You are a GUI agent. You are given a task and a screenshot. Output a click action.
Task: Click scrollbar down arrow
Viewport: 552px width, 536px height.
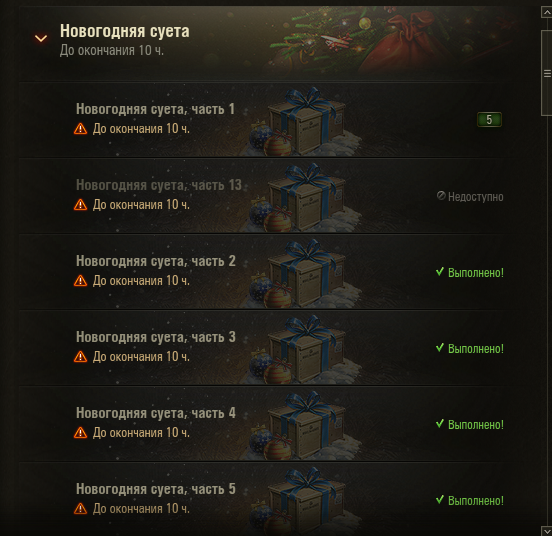pos(546,531)
